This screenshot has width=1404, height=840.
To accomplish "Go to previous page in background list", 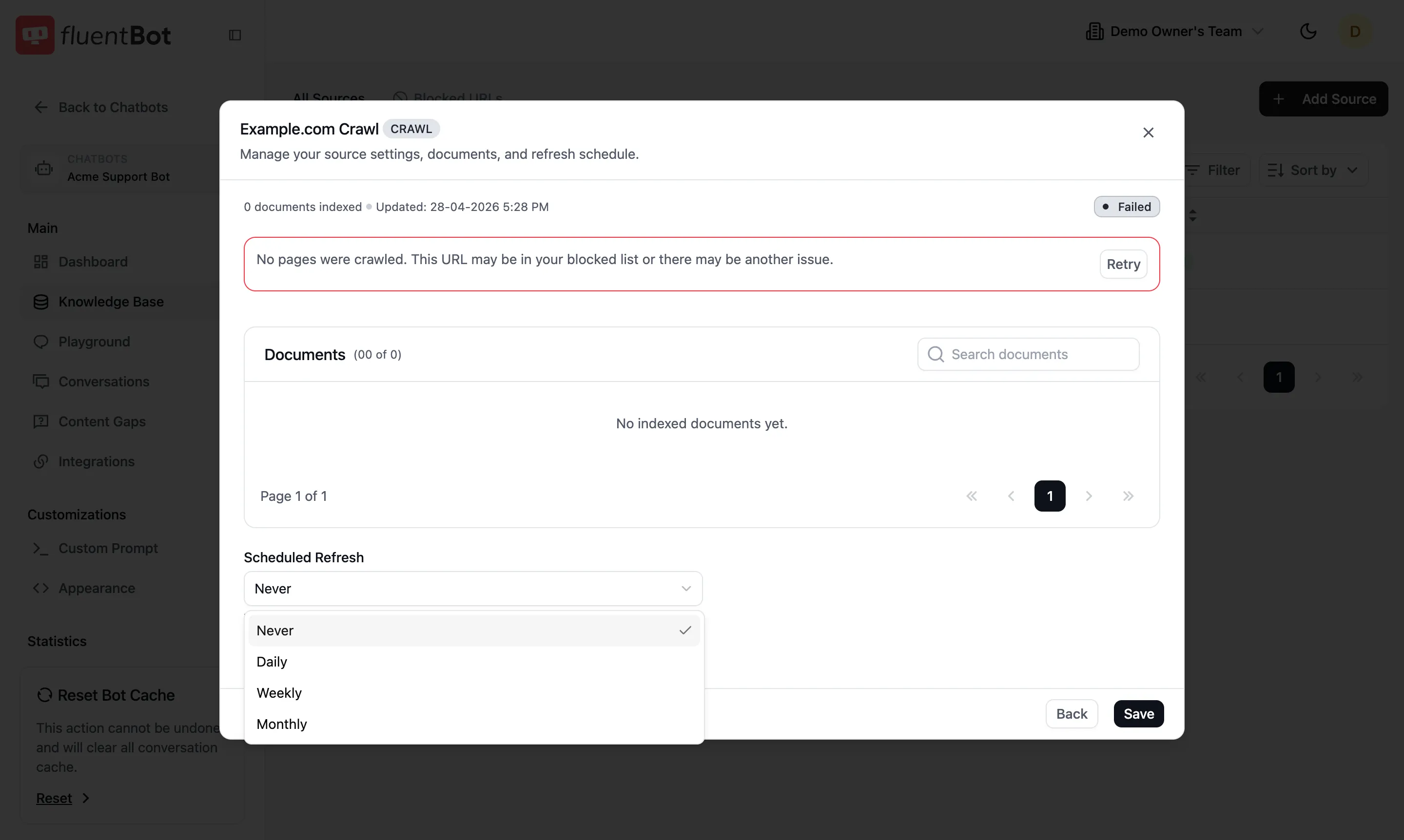I will coord(1240,377).
